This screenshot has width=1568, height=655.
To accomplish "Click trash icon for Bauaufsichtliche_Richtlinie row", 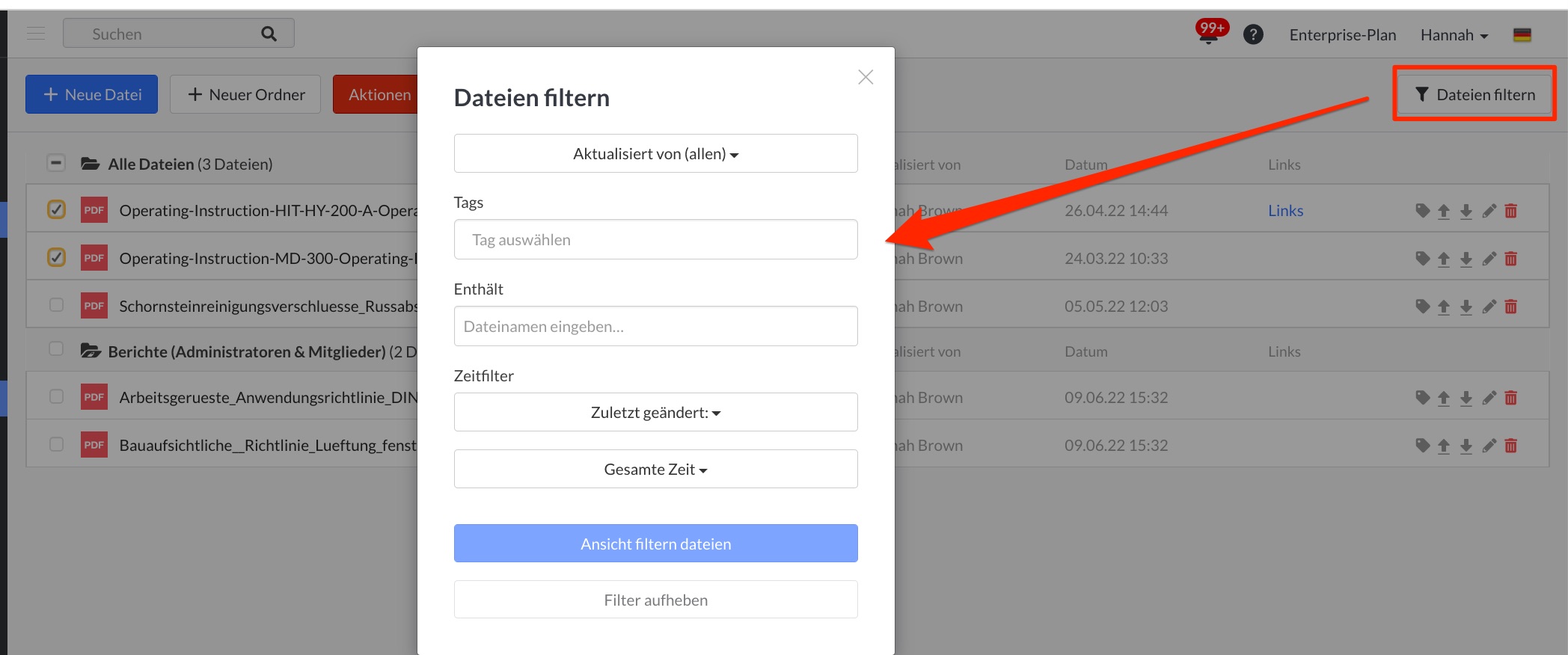I will tap(1510, 446).
